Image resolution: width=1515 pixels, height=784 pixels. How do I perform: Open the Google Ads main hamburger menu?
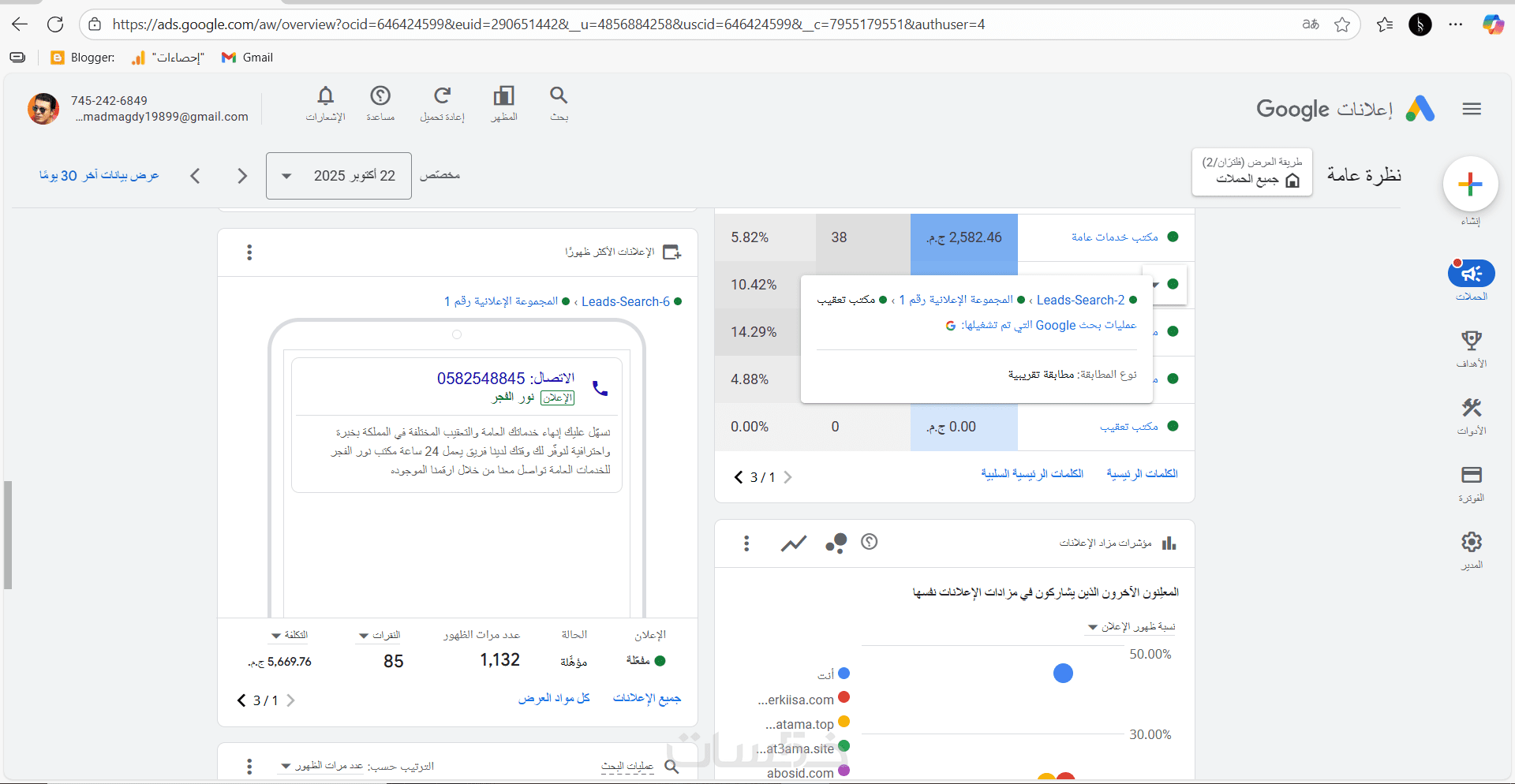pyautogui.click(x=1472, y=109)
